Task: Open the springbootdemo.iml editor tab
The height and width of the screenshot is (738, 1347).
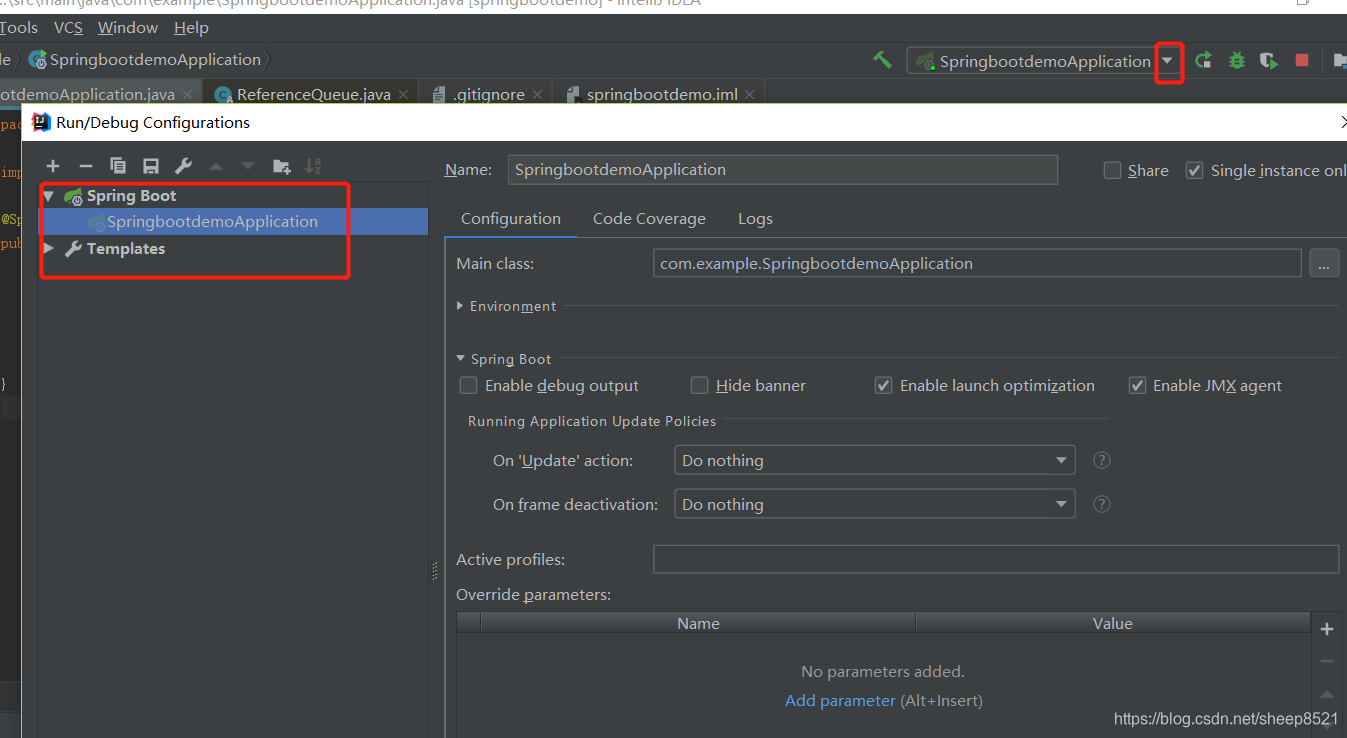Action: click(x=661, y=94)
